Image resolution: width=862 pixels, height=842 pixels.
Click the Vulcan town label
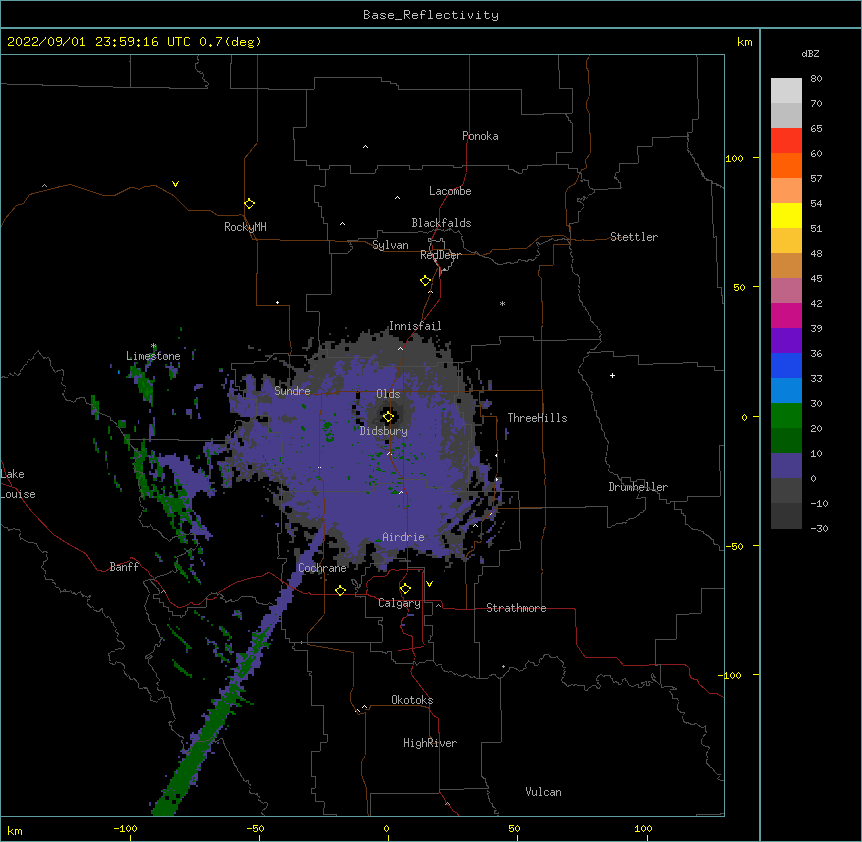[x=543, y=792]
